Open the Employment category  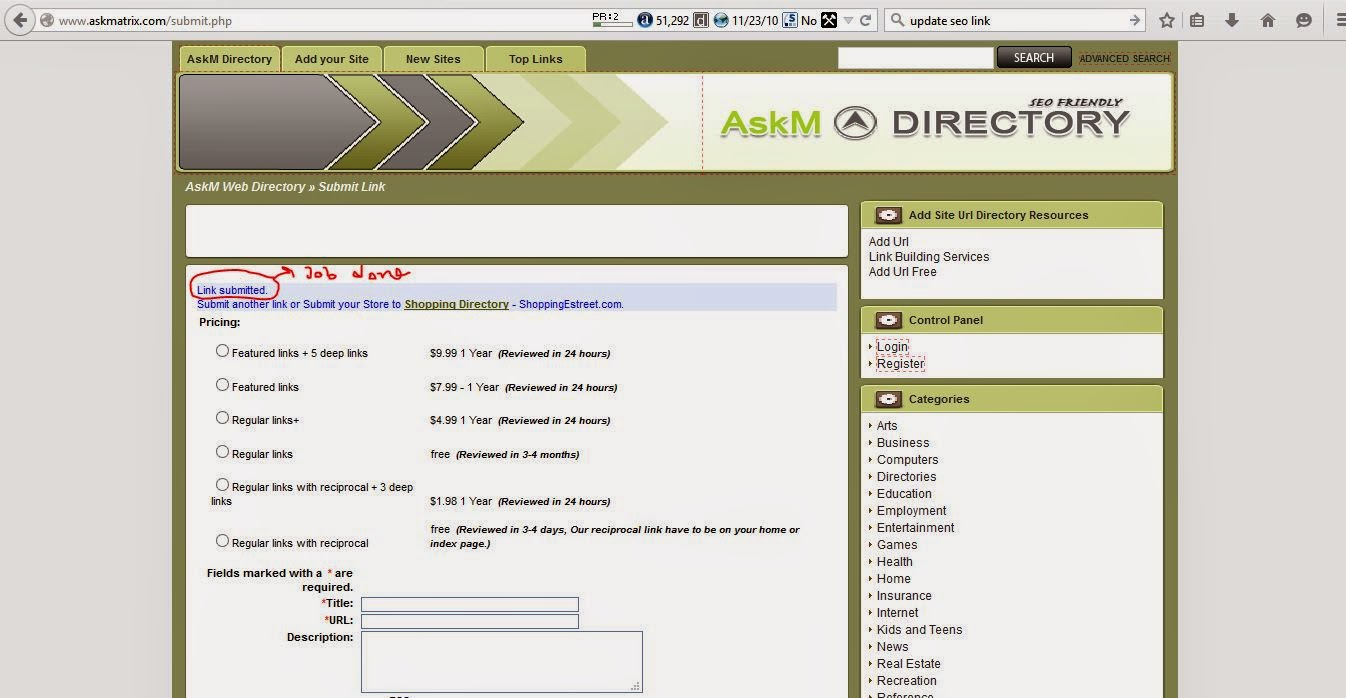911,511
